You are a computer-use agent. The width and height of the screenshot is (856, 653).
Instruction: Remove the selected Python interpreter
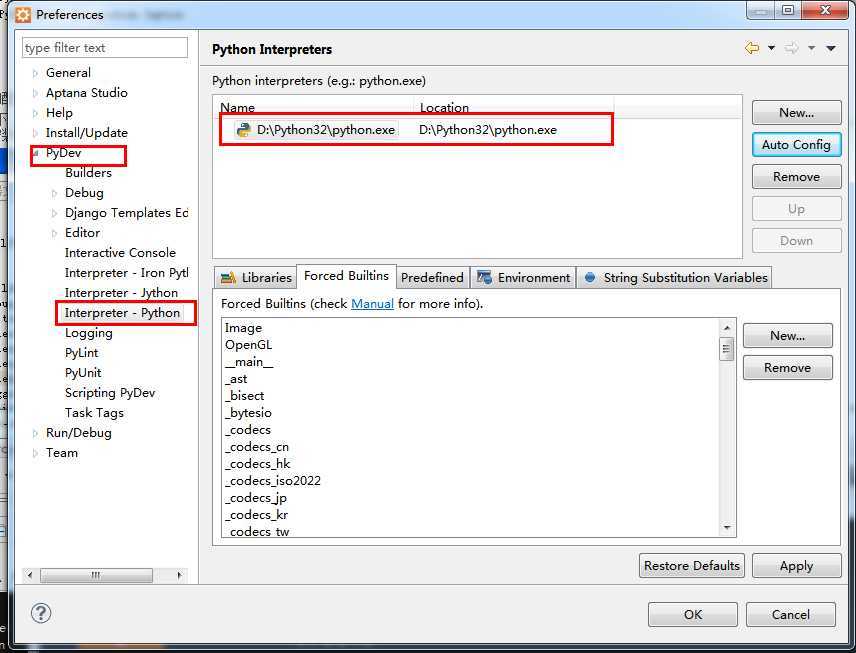[796, 177]
